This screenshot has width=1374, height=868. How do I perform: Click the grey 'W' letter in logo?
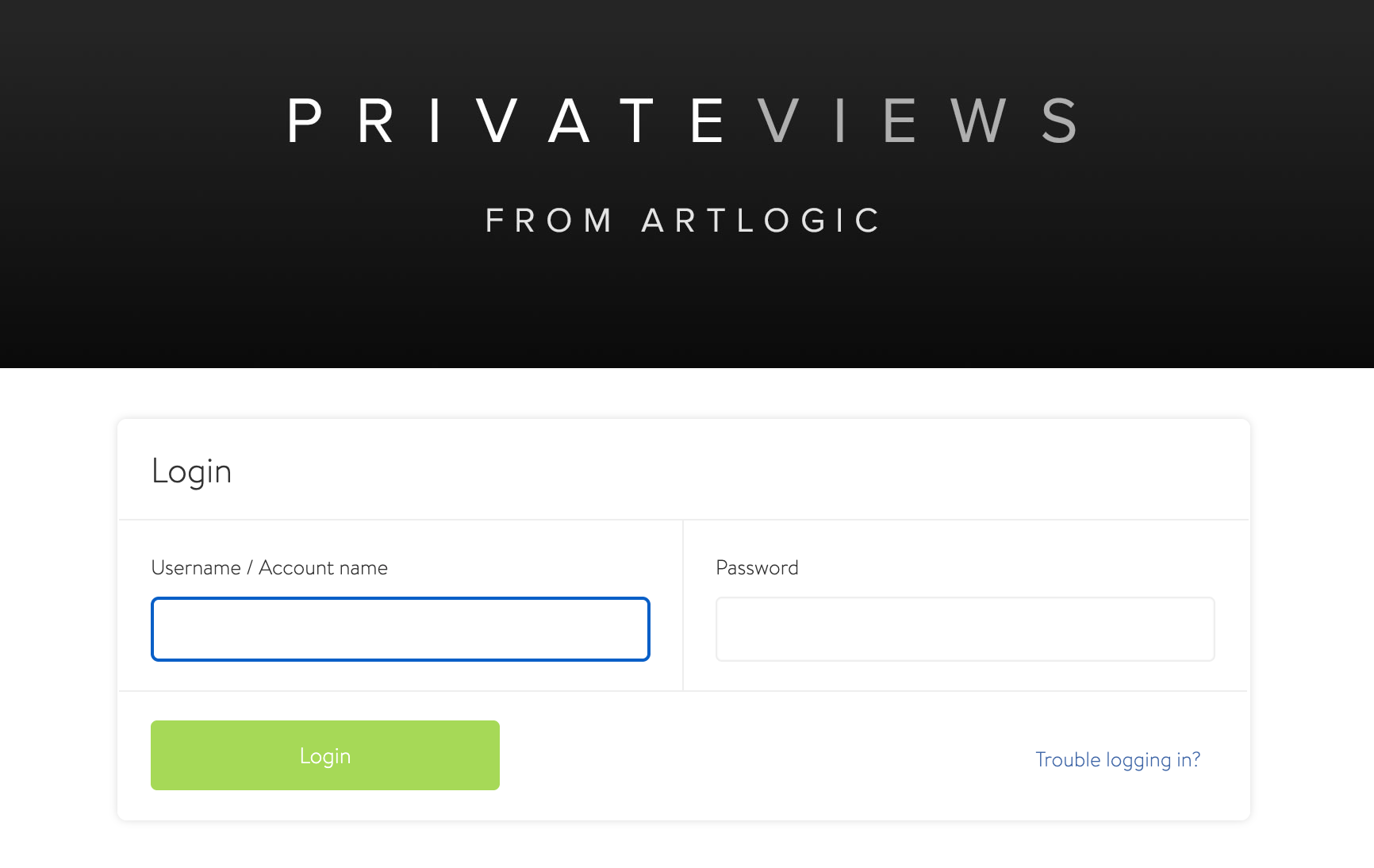tap(979, 121)
